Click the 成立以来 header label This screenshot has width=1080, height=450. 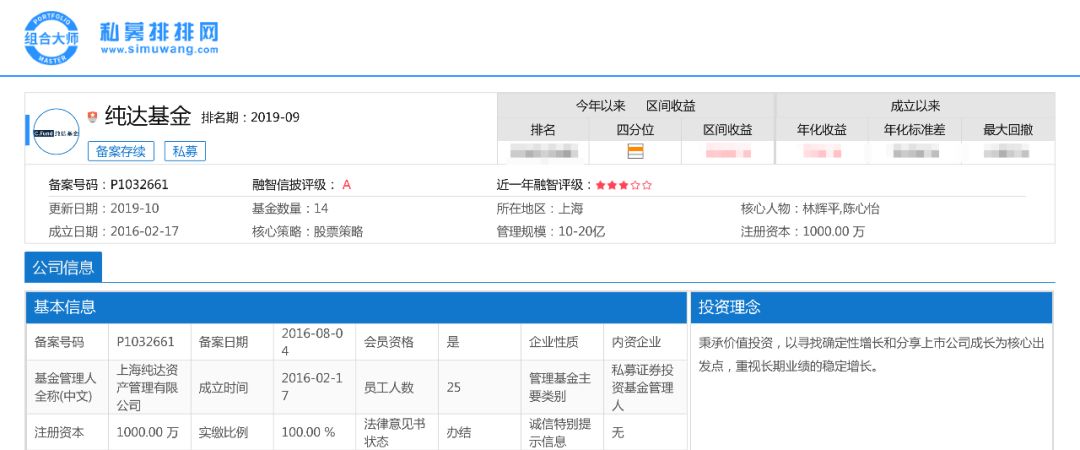click(x=915, y=106)
